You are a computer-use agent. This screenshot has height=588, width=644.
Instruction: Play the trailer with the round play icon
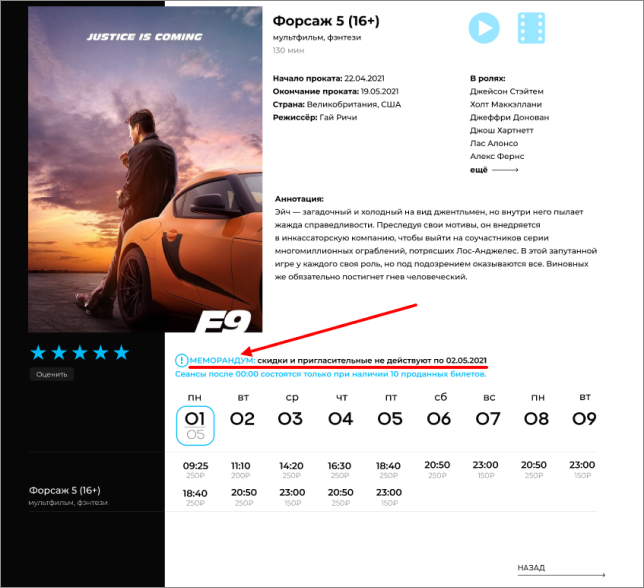(484, 28)
